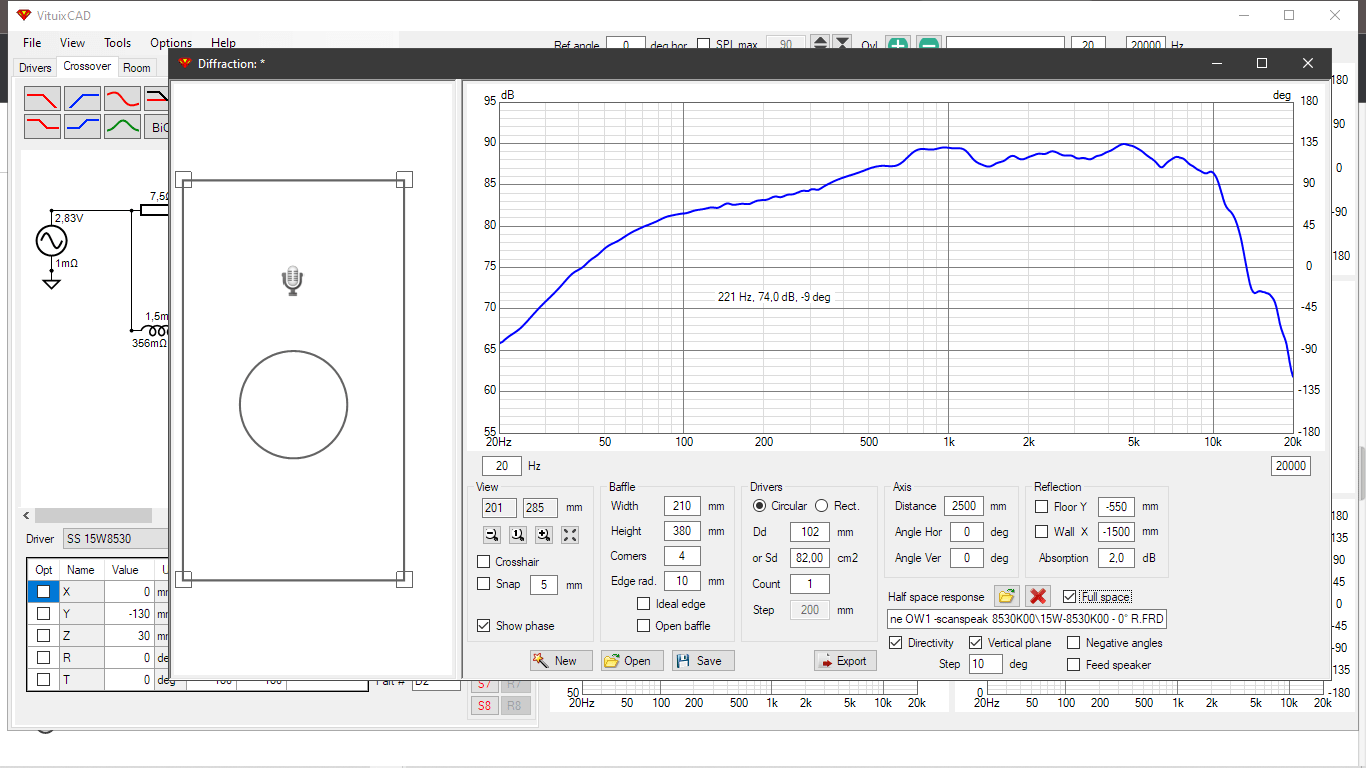
Task: Switch to the Crossover tab
Action: coord(87,66)
